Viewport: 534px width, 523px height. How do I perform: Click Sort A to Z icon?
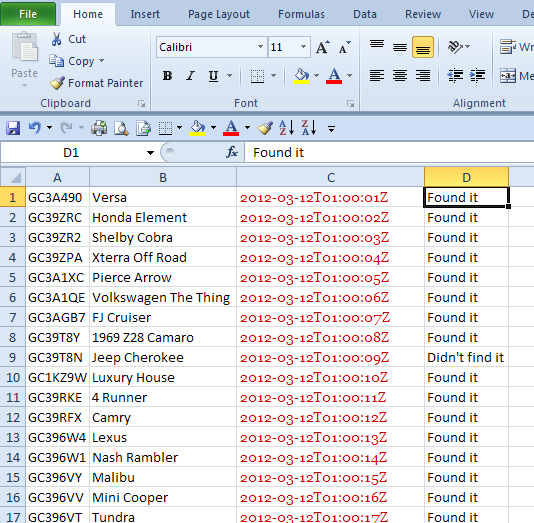[x=286, y=128]
